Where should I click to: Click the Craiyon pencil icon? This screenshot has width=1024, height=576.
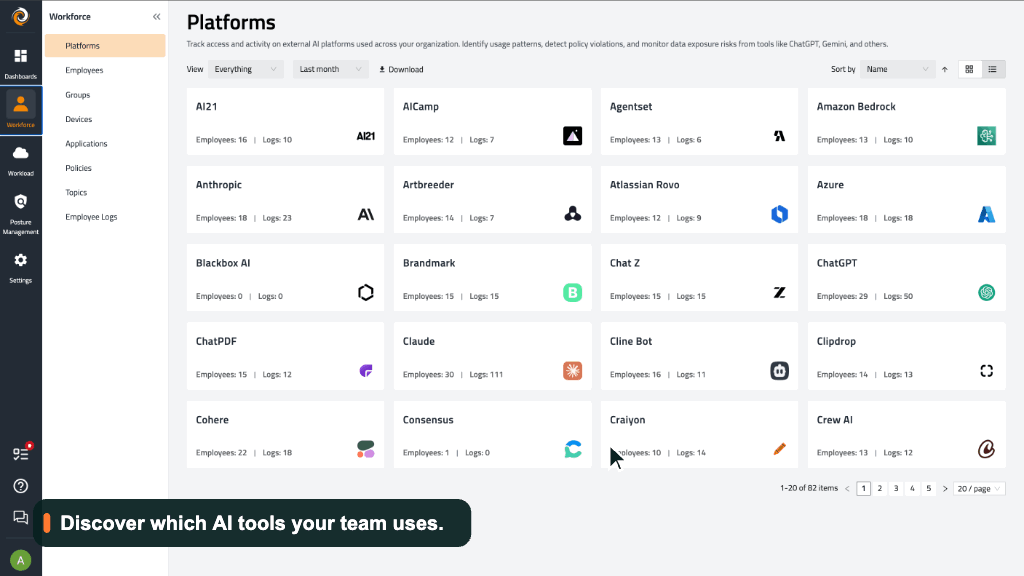(x=780, y=449)
